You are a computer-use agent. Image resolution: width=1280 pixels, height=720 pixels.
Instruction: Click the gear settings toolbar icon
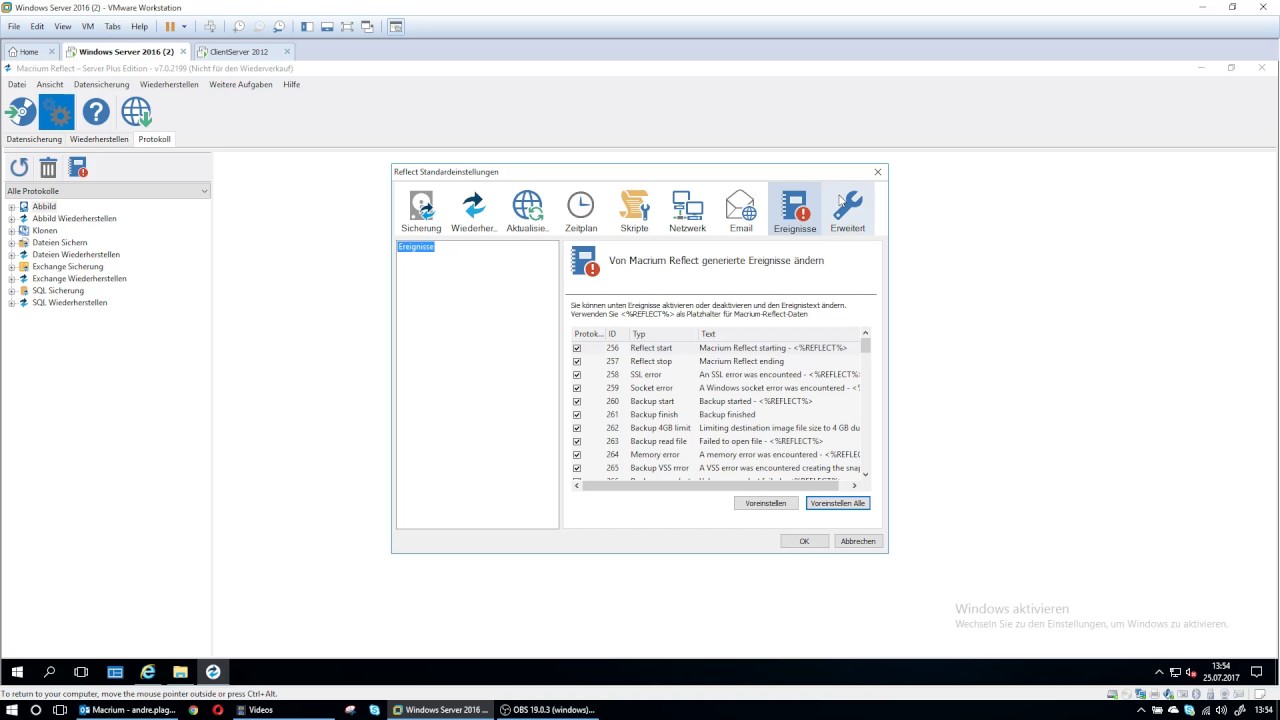[x=57, y=112]
